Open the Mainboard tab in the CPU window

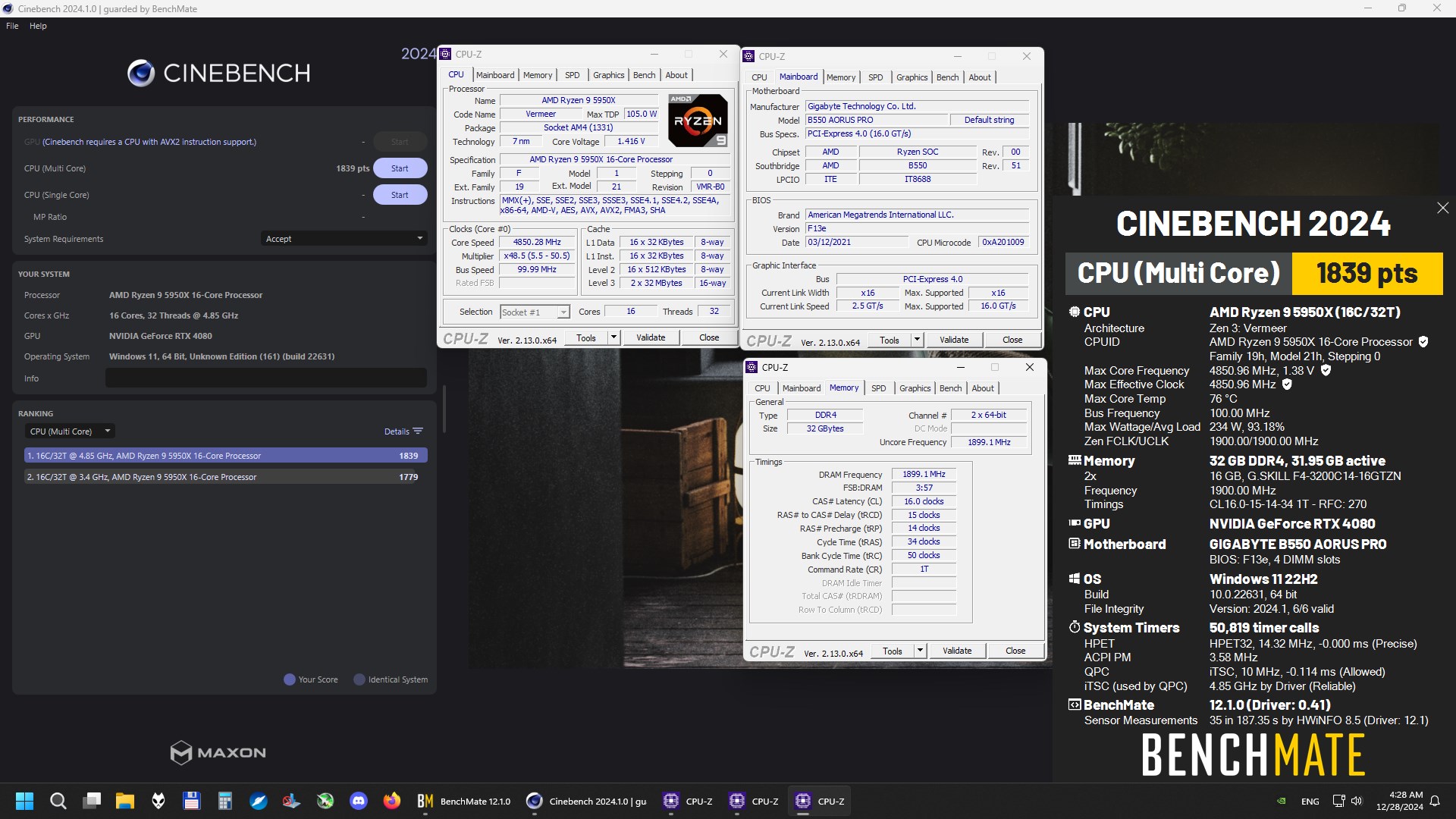click(495, 75)
